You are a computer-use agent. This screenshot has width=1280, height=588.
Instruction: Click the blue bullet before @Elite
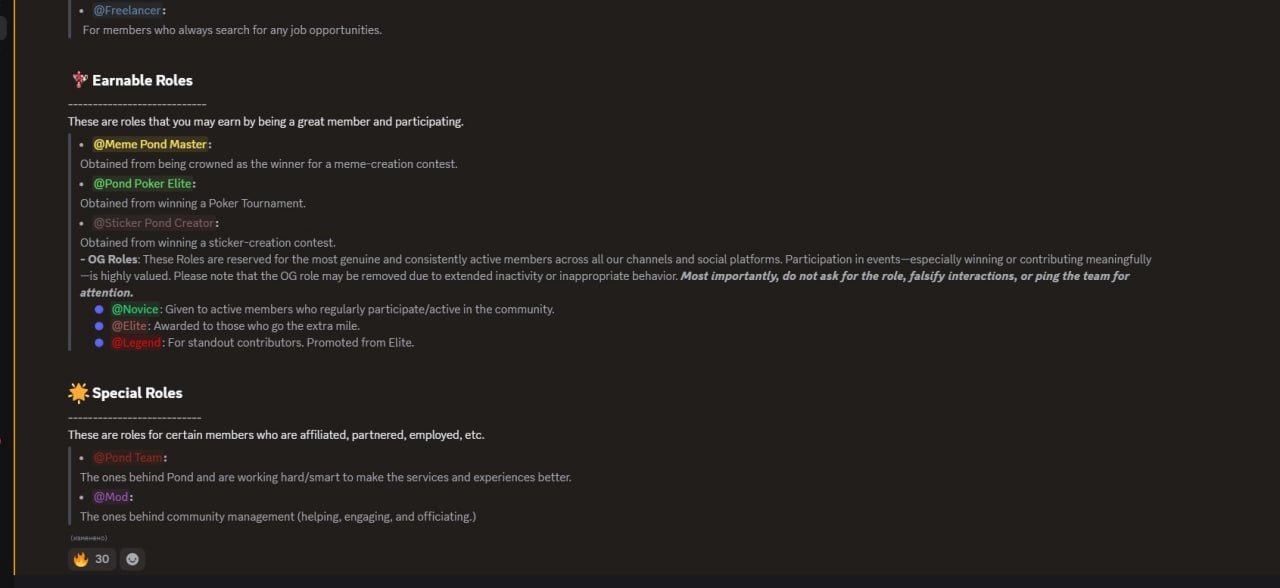pyautogui.click(x=99, y=326)
